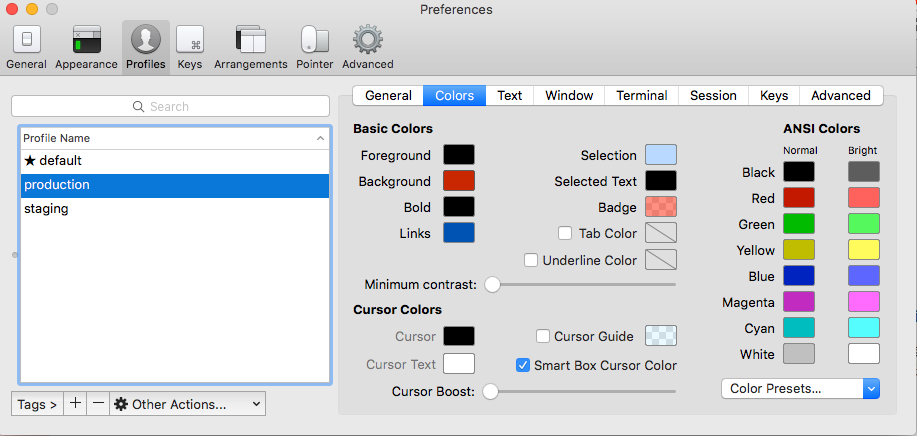
Task: Open the Cursor Guide color swatch
Action: pos(661,336)
